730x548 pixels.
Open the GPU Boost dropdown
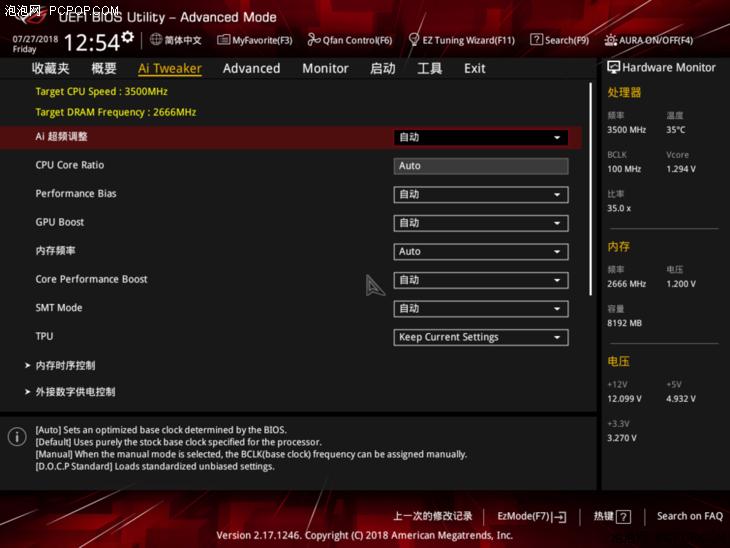point(480,223)
